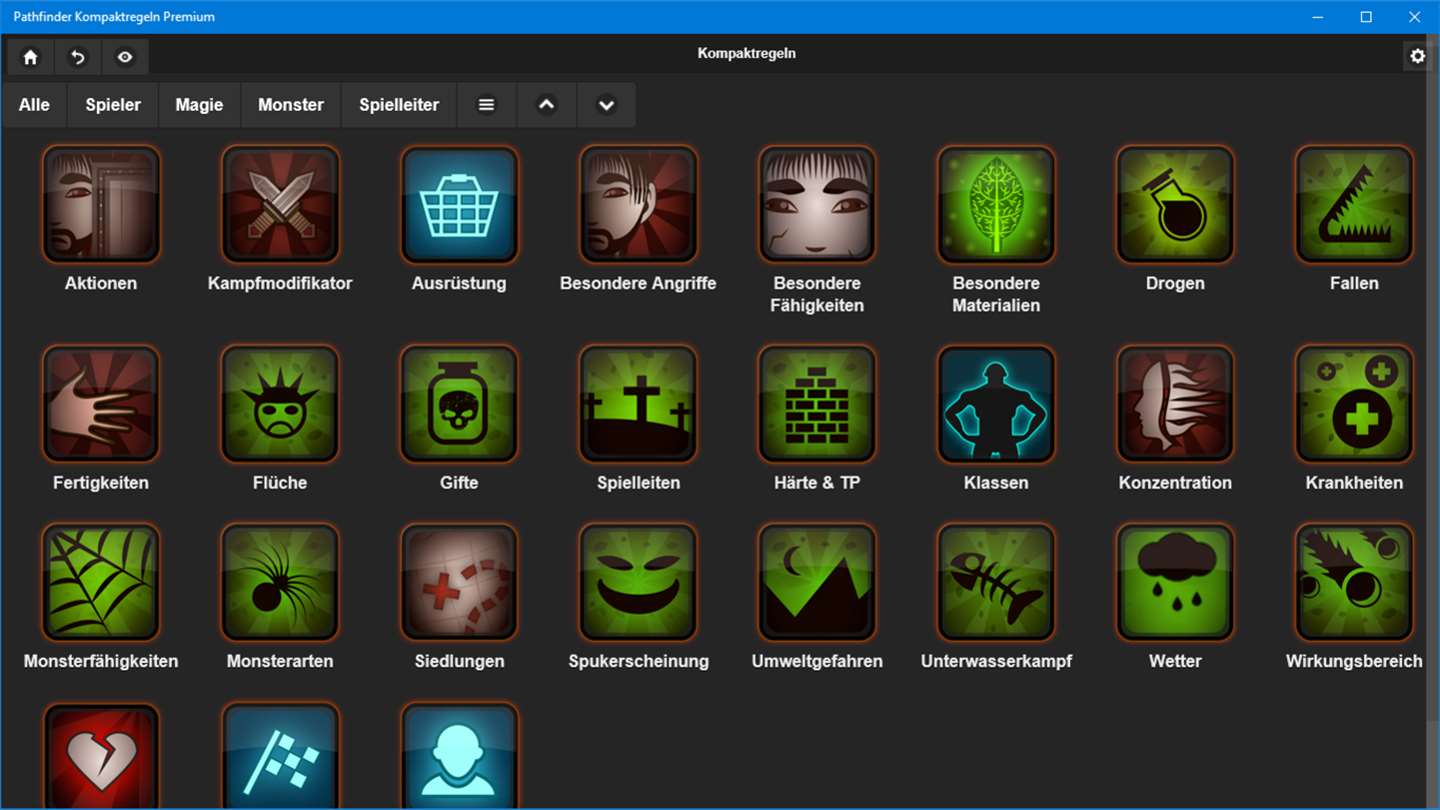Click the down chevron button
Image resolution: width=1440 pixels, height=810 pixels.
pyautogui.click(x=606, y=105)
